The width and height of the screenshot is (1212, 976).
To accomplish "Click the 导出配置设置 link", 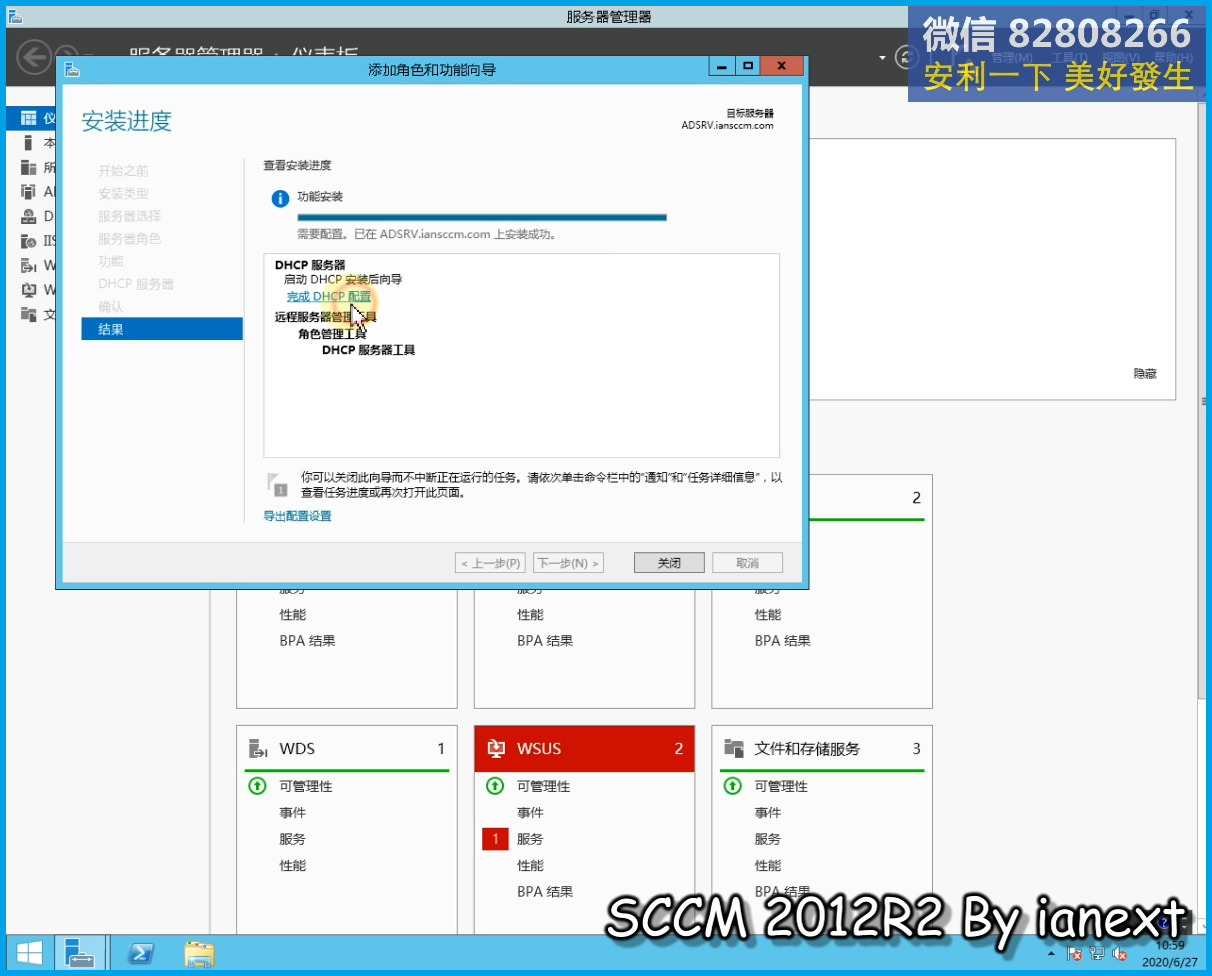I will 297,516.
